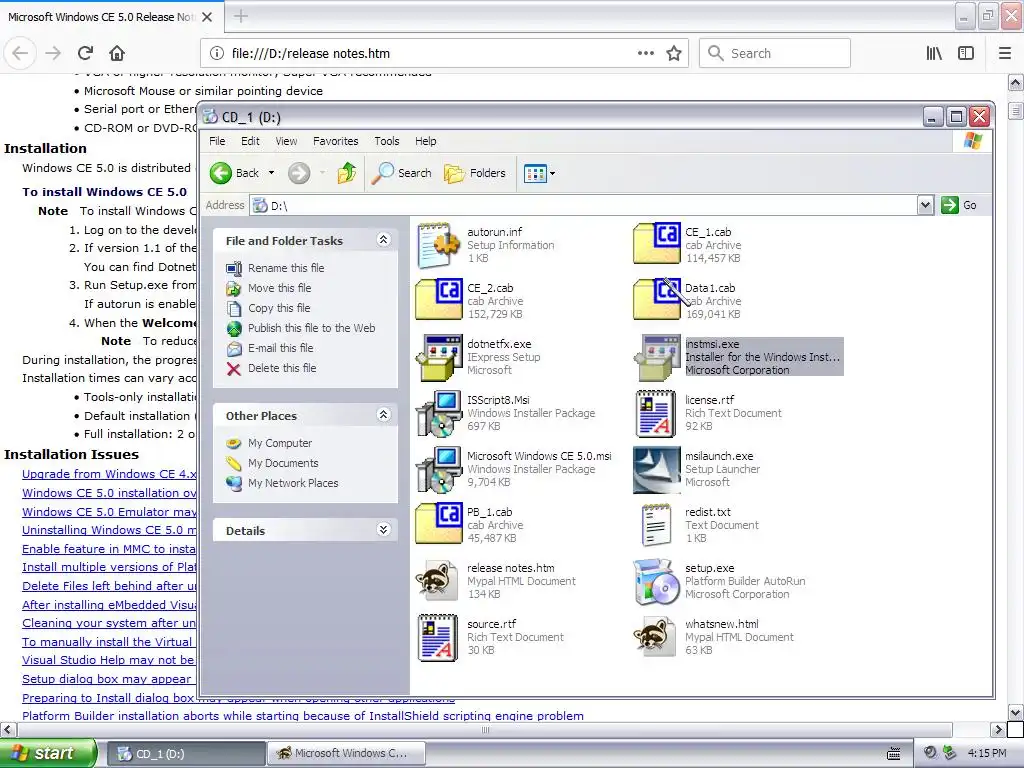
Task: Click the Forward arrow in Explorer toolbar
Action: tap(299, 173)
